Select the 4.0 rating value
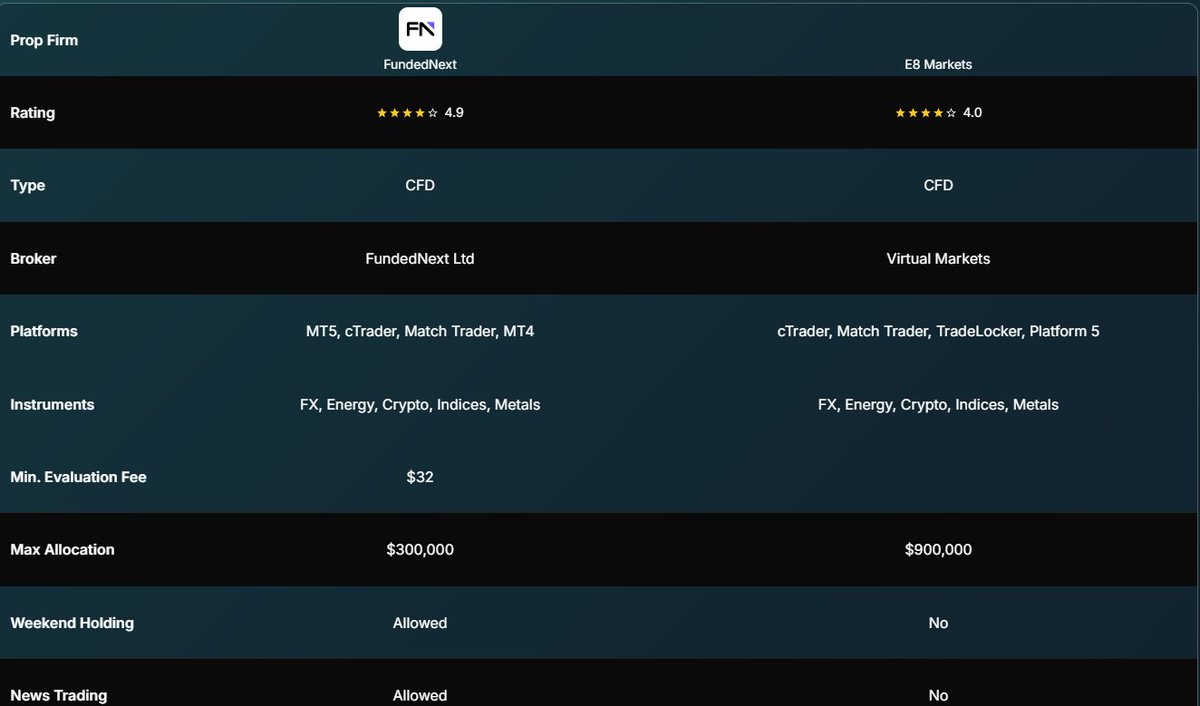 972,113
